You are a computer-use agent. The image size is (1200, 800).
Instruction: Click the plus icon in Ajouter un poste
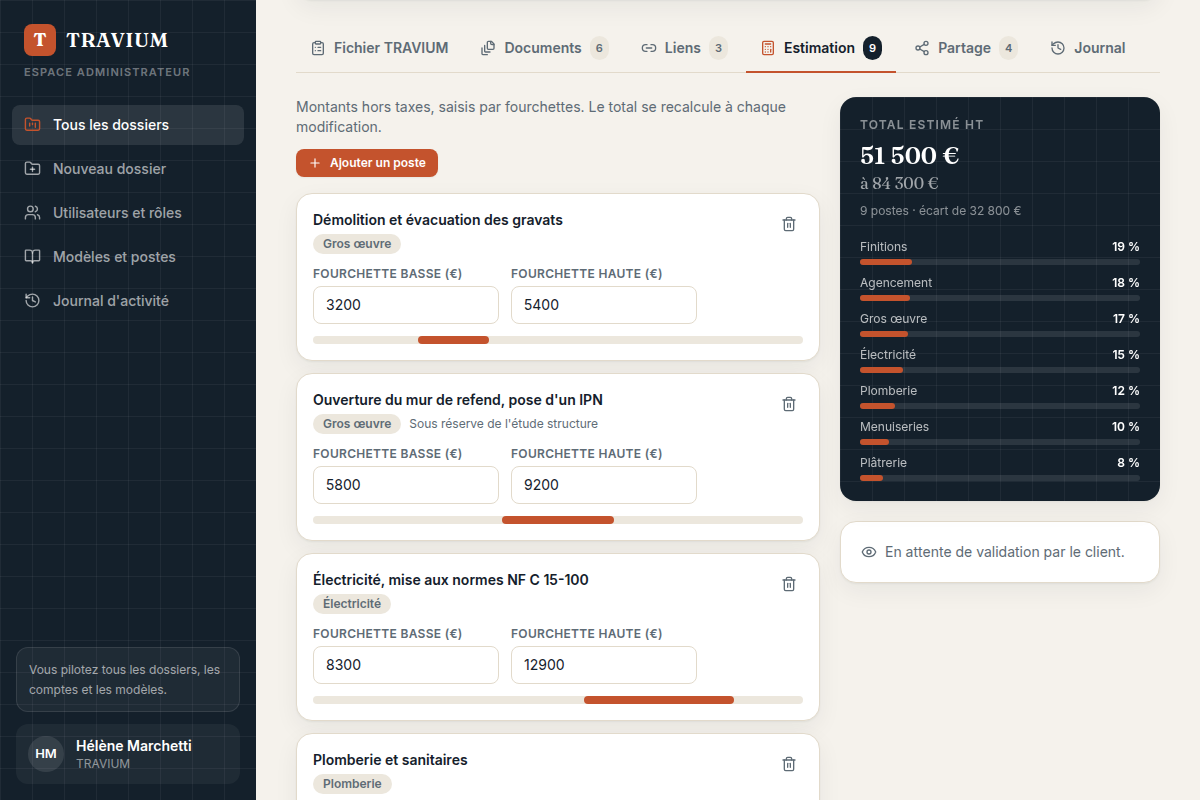point(315,163)
